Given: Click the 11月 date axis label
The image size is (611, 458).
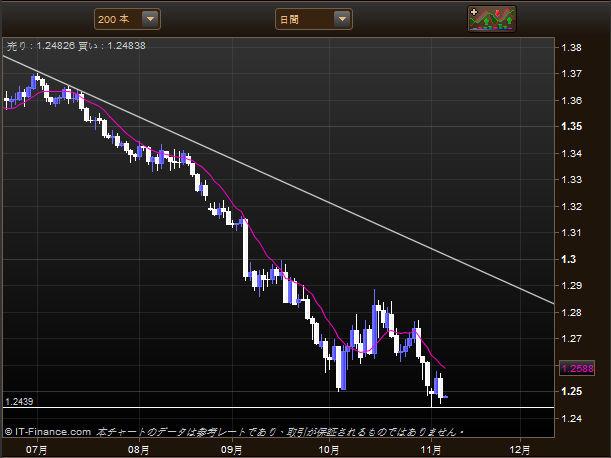Looking at the screenshot, I should pos(431,450).
